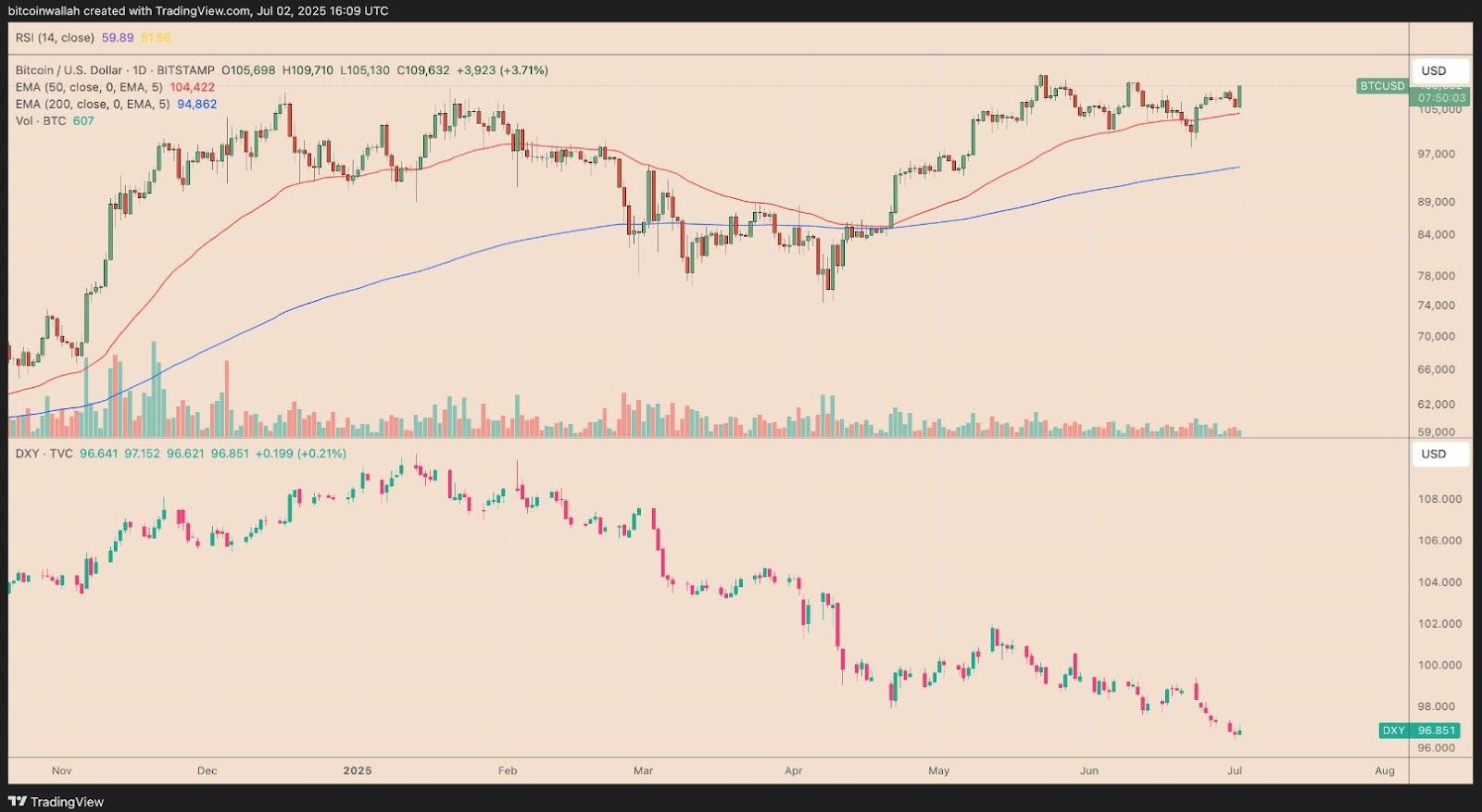Click the Feb label on time axis
This screenshot has height=812, width=1482.
pos(507,770)
